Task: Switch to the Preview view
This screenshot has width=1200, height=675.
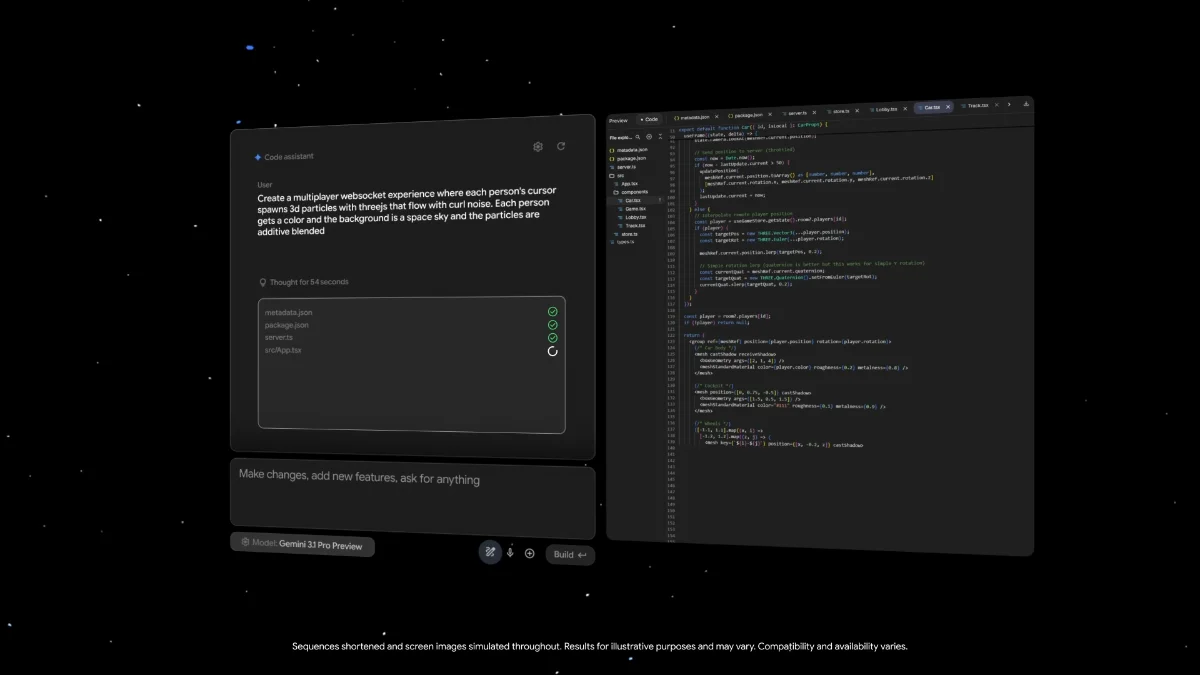Action: tap(618, 121)
